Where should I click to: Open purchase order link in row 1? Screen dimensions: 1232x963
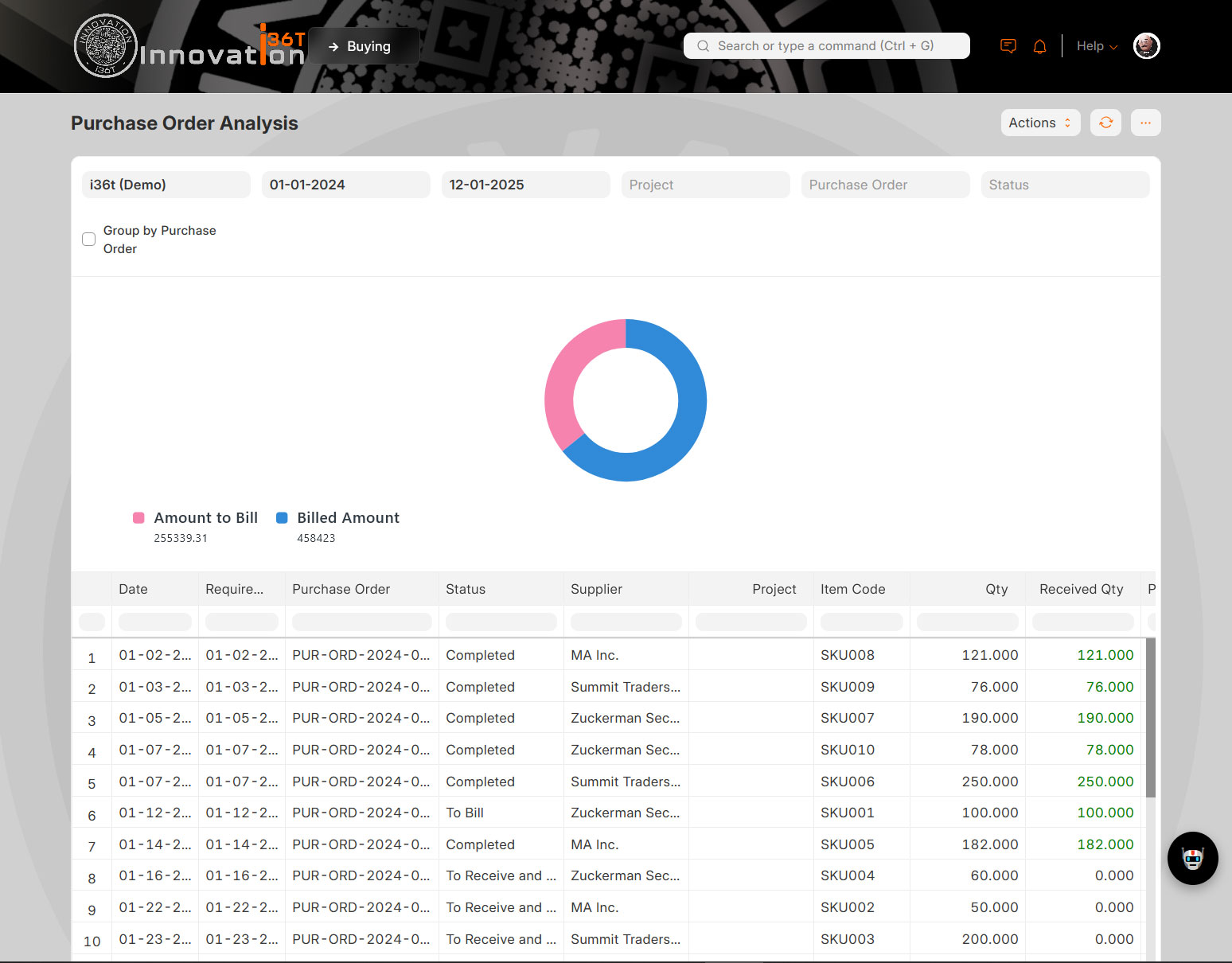(x=360, y=655)
